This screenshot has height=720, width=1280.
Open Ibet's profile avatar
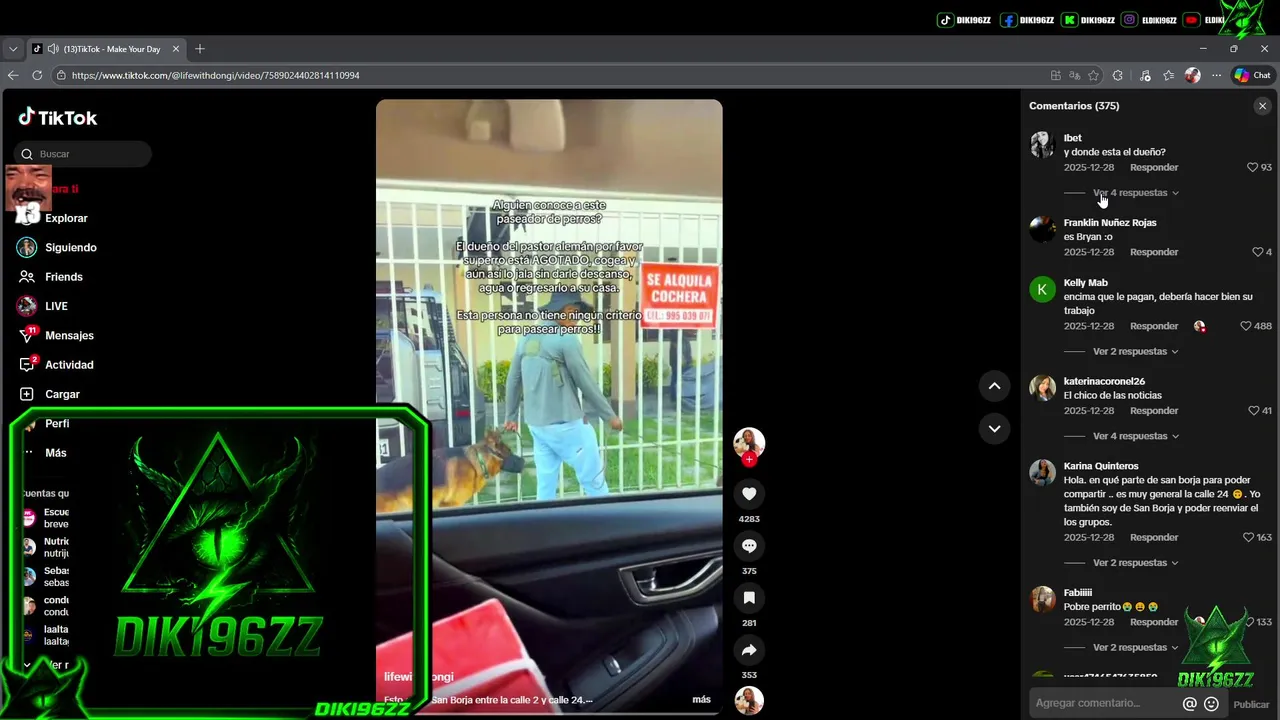[1042, 145]
